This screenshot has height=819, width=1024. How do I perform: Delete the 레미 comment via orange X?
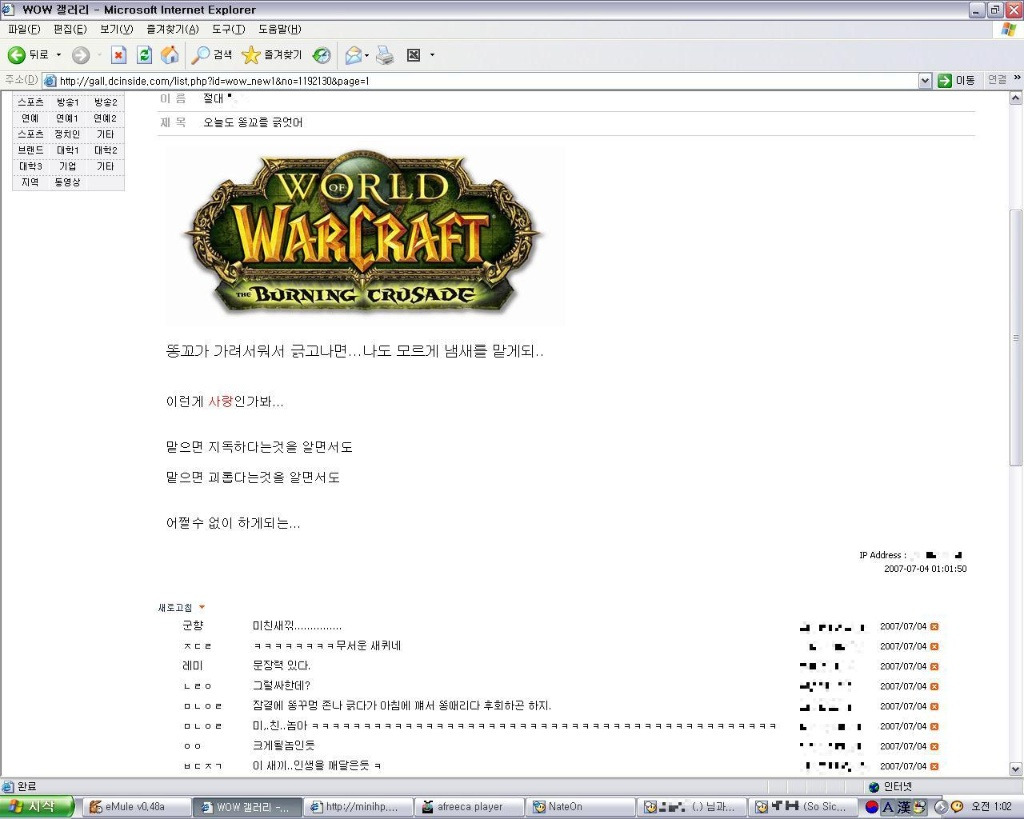[x=935, y=666]
